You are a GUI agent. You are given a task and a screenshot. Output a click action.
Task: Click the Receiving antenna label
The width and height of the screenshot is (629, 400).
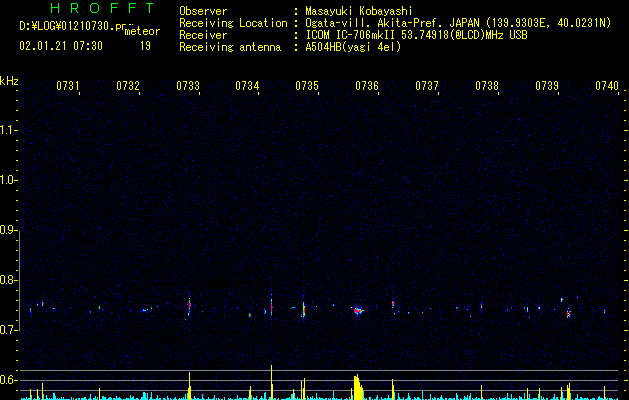(x=230, y=47)
